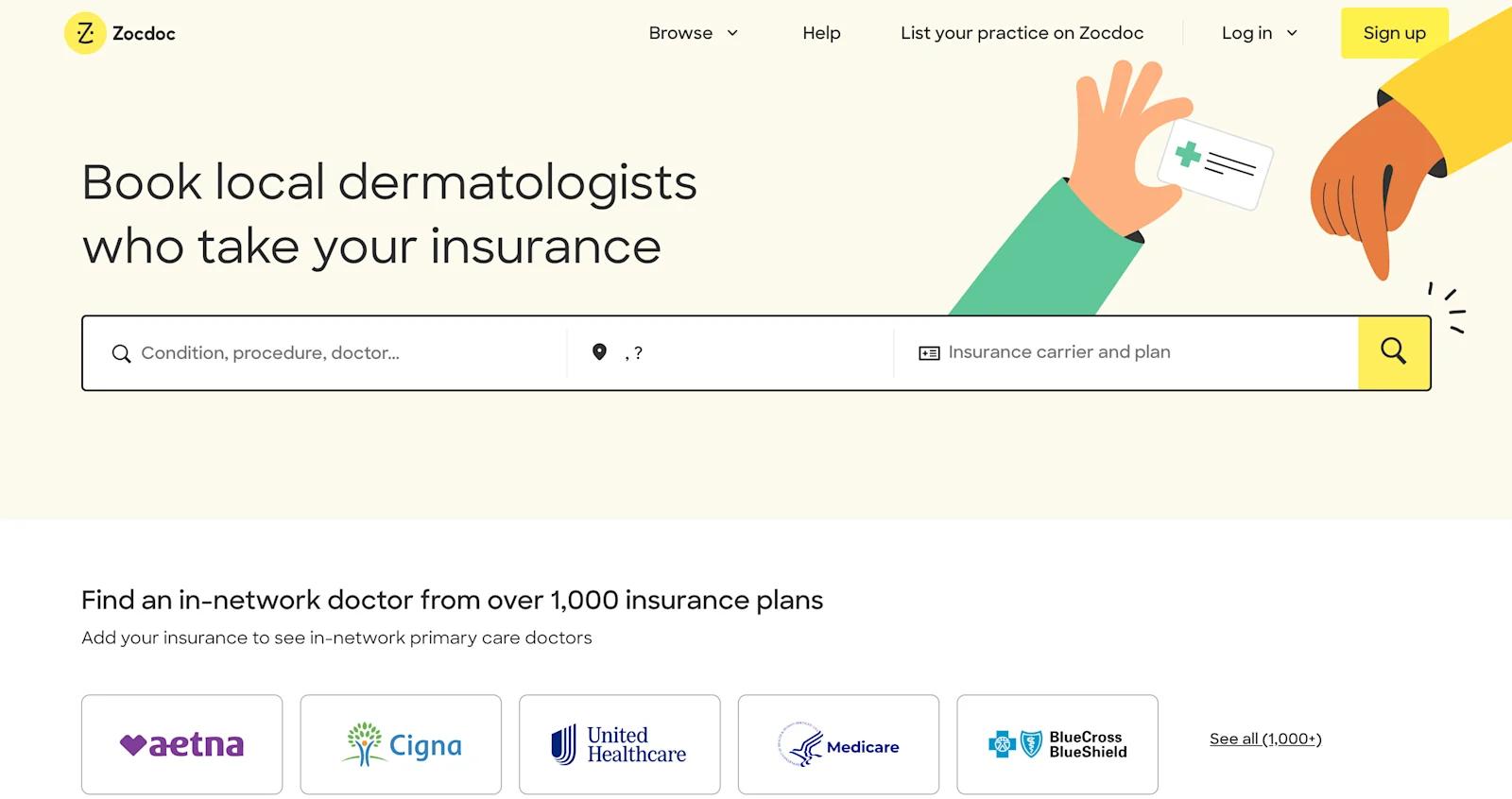Click the Zocdoc logo icon
1512x799 pixels.
click(x=85, y=33)
